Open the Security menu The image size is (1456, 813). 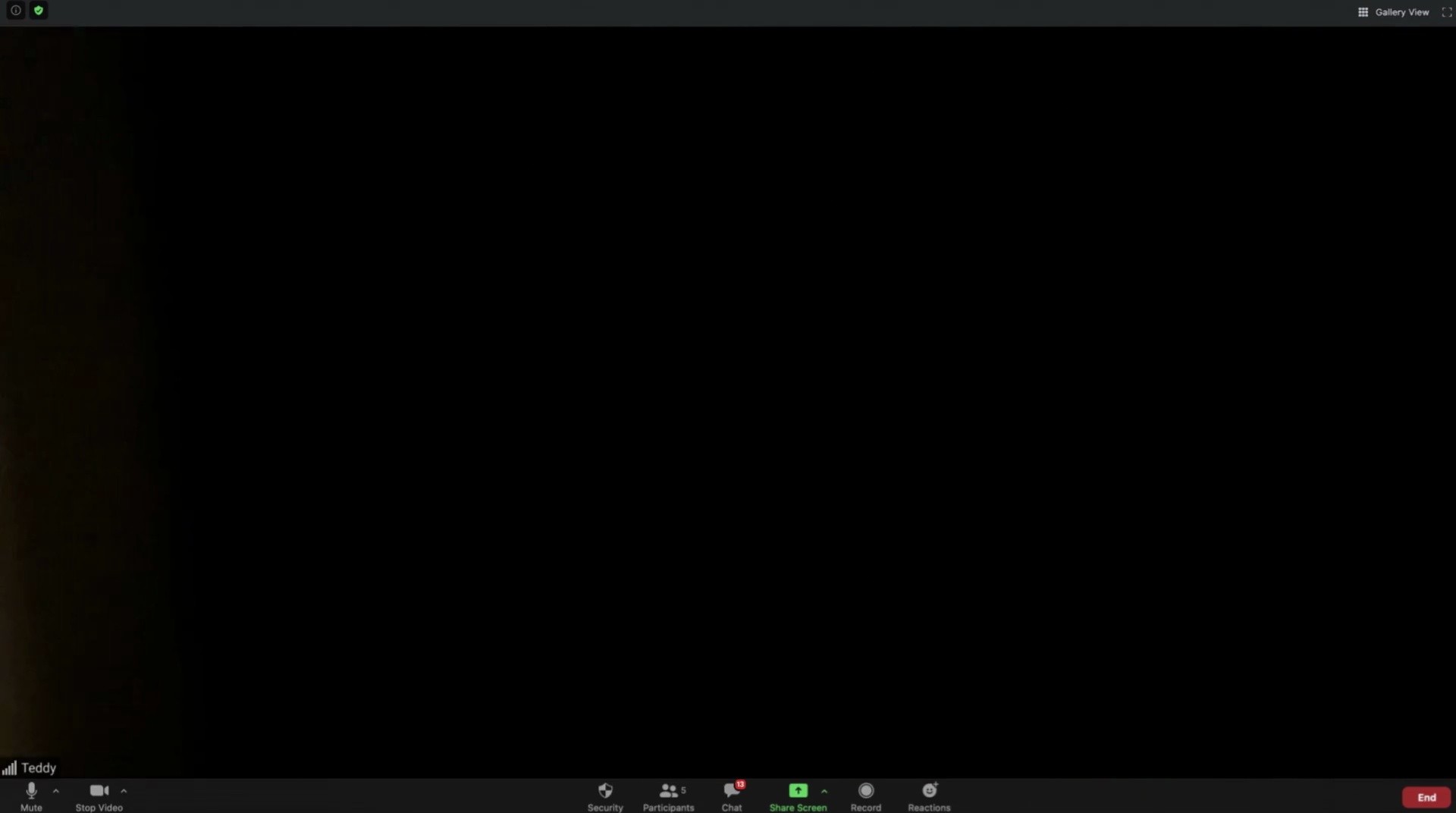[605, 796]
